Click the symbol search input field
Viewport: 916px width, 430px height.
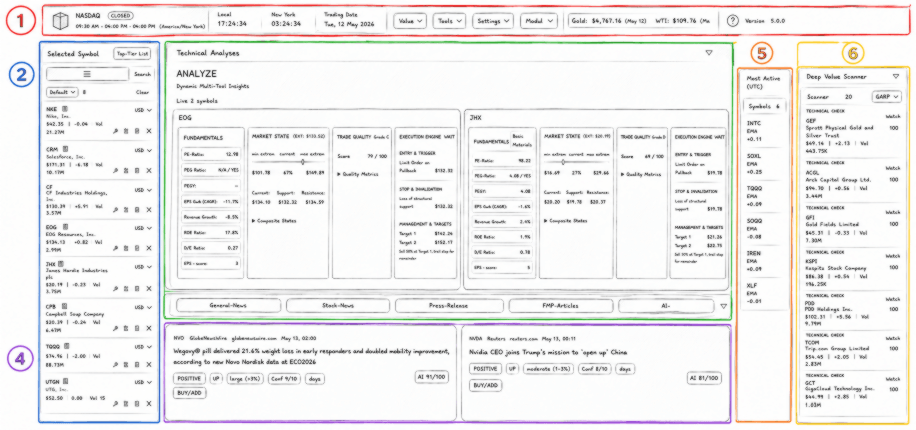(x=88, y=74)
